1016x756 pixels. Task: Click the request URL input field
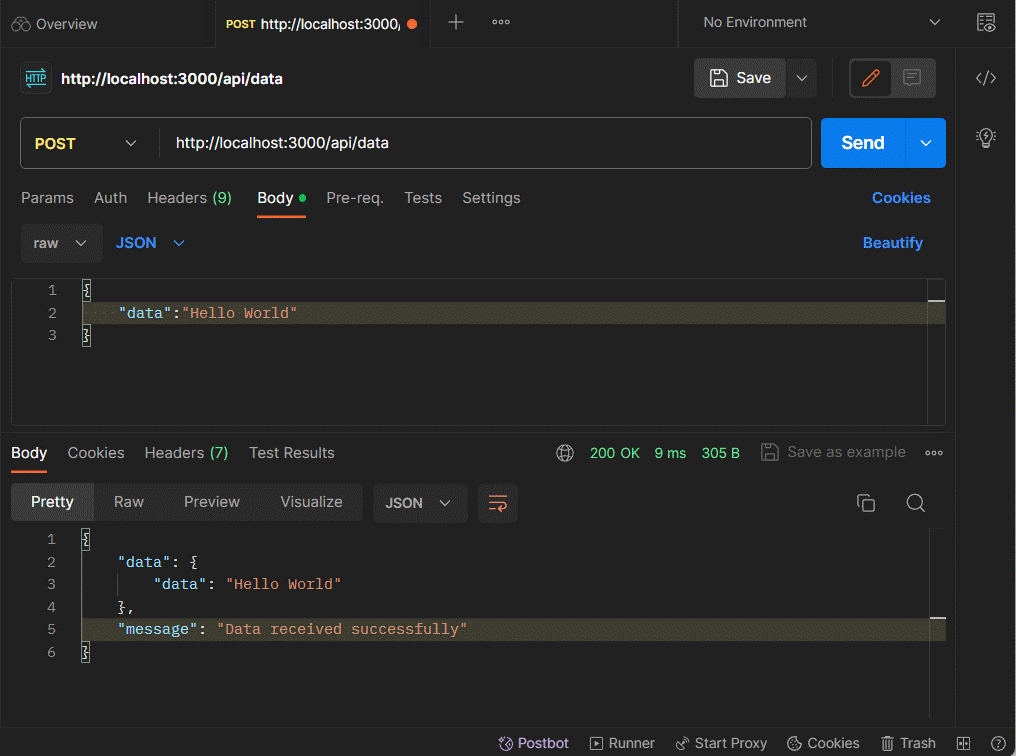click(485, 143)
